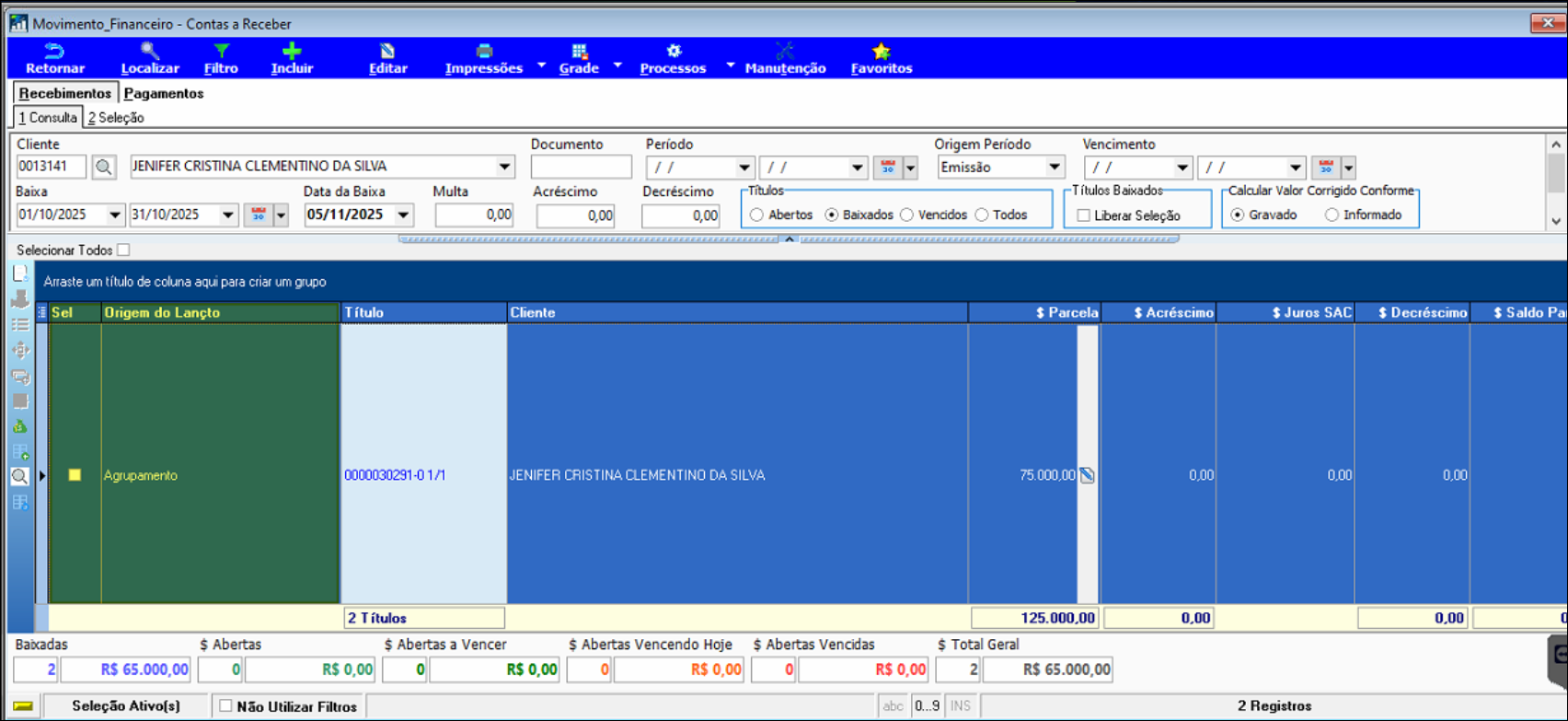This screenshot has height=721, width=1568.
Task: Switch to the Pagamentos tab
Action: pos(164,93)
